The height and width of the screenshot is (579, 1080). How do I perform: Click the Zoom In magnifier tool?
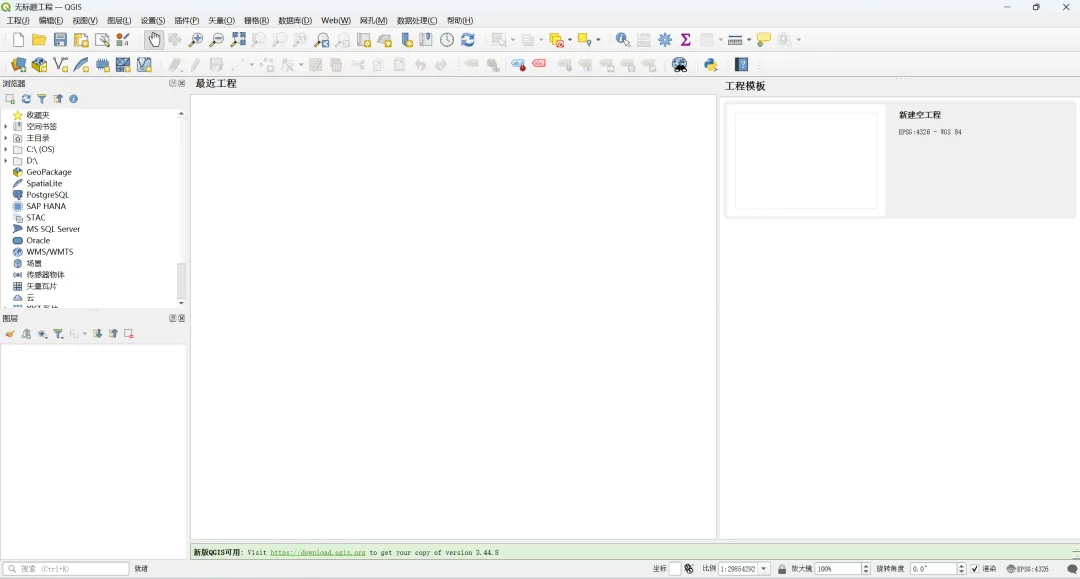click(x=196, y=40)
